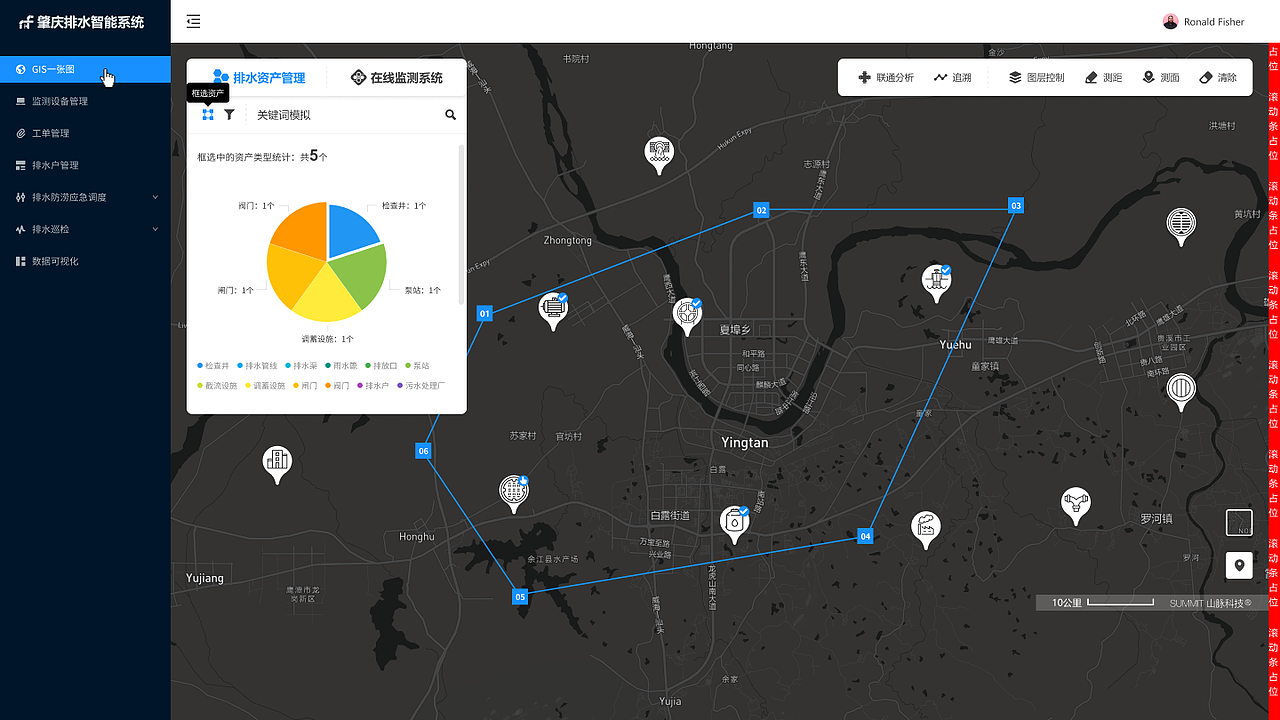Viewport: 1280px width, 720px height.
Task: Click the Ronald Fisher user name
Action: 1214,22
